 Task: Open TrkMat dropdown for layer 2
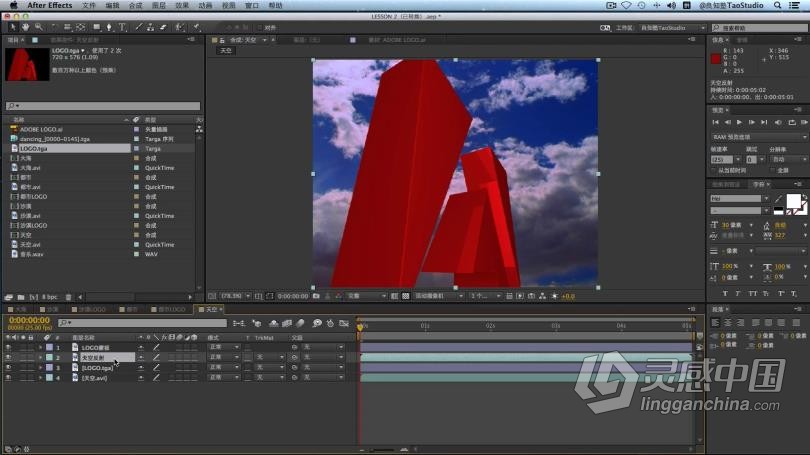pos(270,357)
